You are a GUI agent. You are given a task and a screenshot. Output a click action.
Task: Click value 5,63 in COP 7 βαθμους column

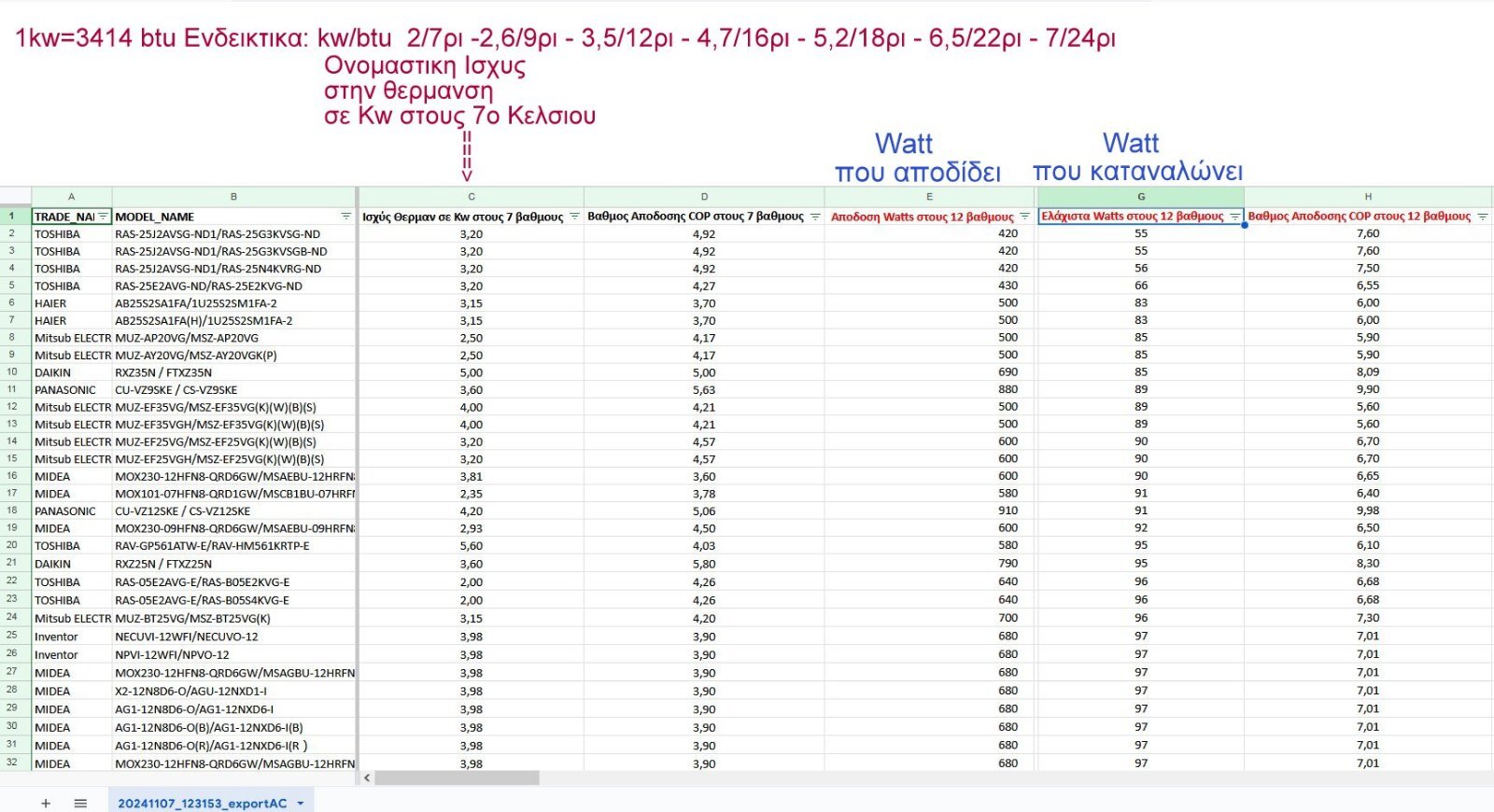click(x=704, y=390)
